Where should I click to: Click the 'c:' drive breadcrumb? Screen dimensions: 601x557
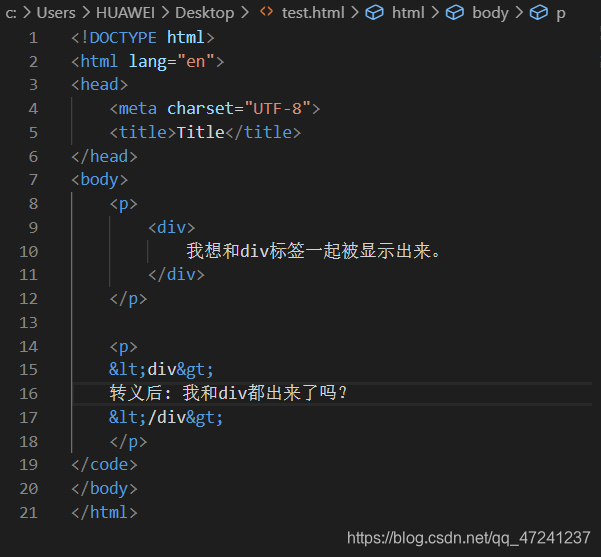(x=11, y=14)
